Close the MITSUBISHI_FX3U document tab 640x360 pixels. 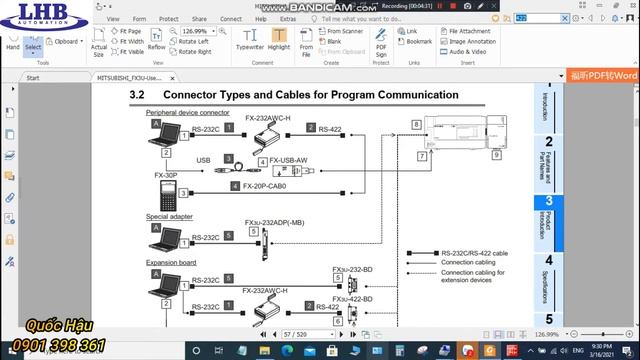click(172, 78)
